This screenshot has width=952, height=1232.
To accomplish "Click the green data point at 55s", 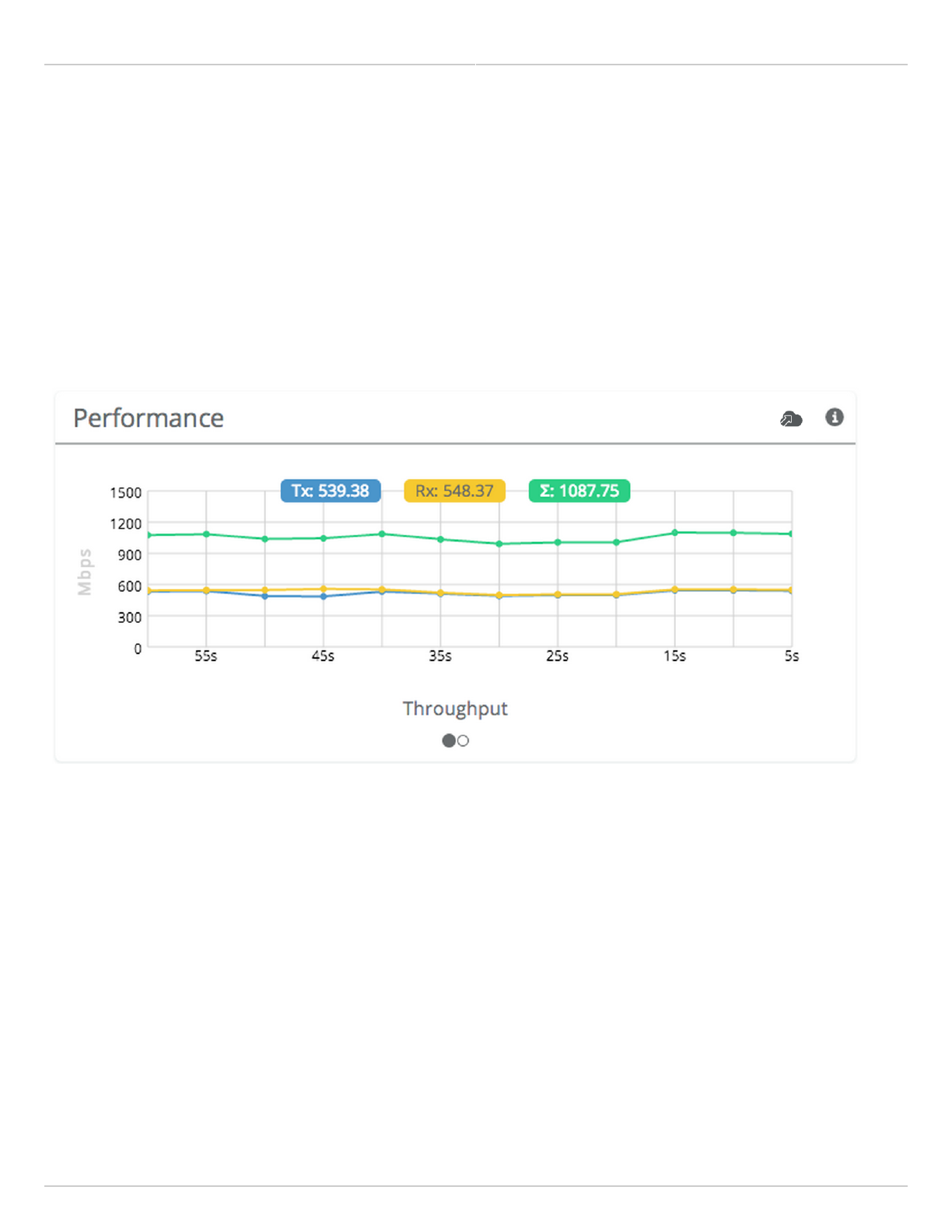I will (206, 534).
